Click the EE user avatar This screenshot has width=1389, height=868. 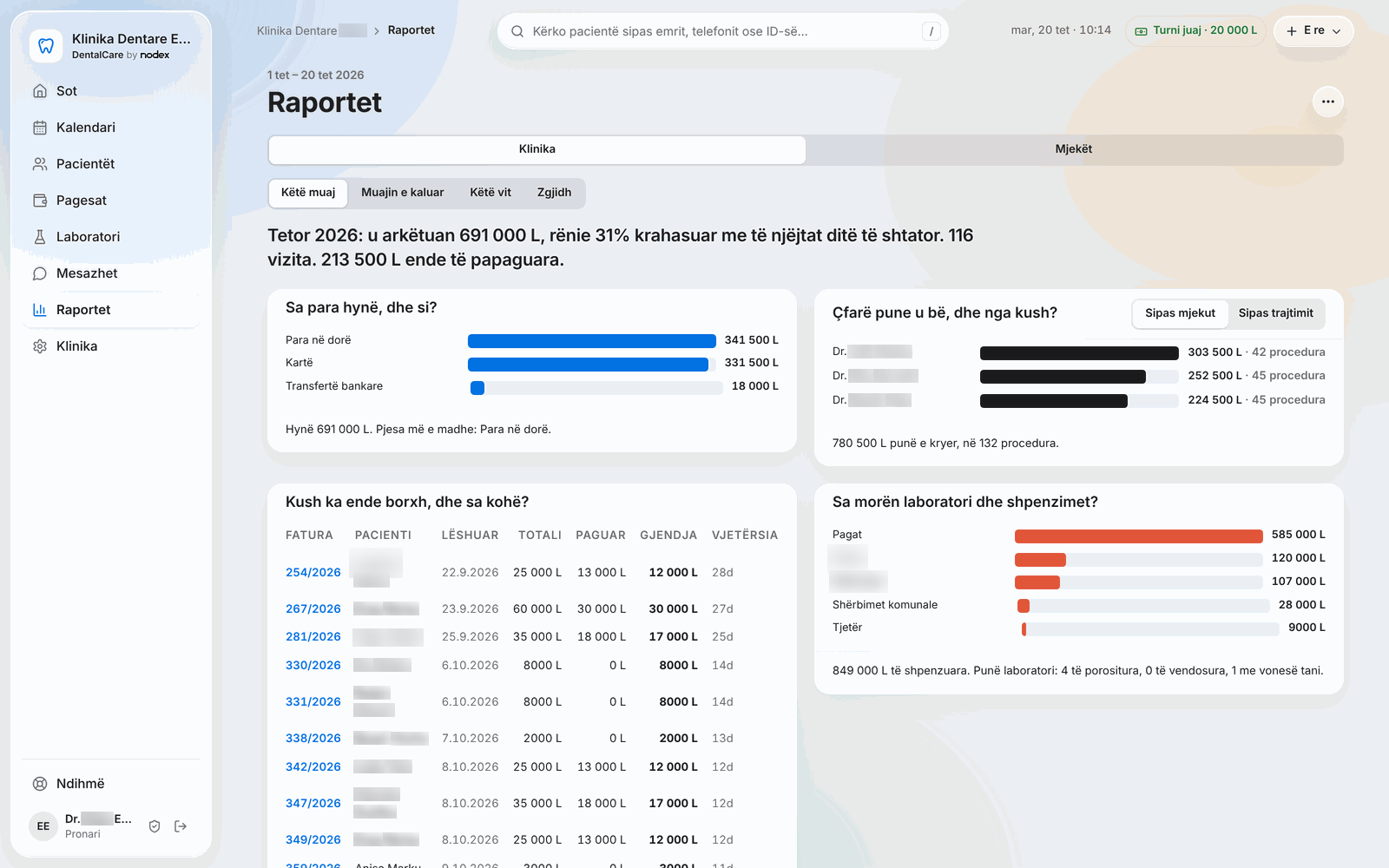(x=43, y=826)
